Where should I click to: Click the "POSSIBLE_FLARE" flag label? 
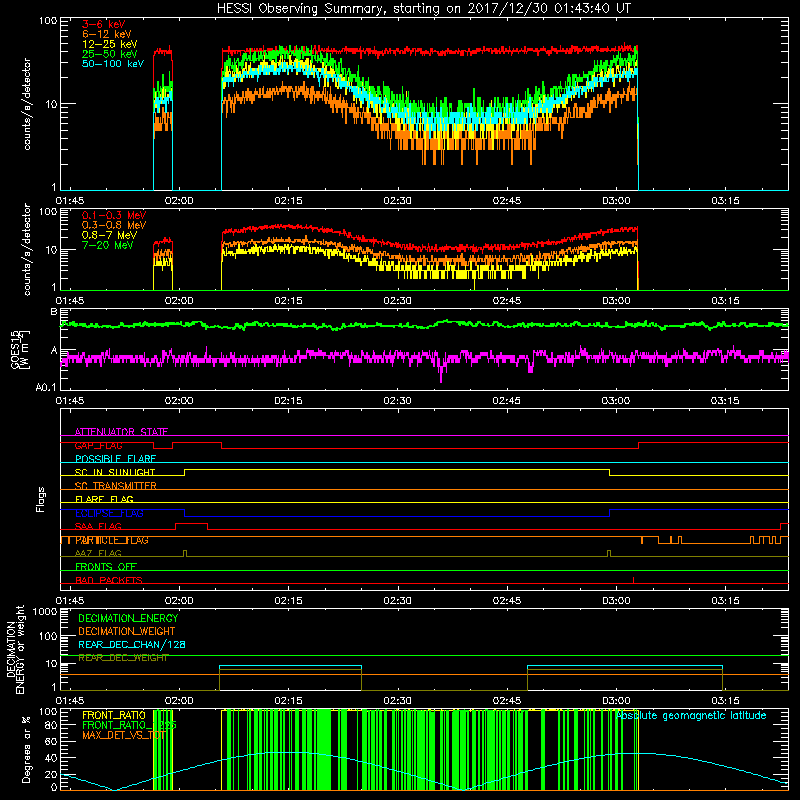click(x=115, y=459)
